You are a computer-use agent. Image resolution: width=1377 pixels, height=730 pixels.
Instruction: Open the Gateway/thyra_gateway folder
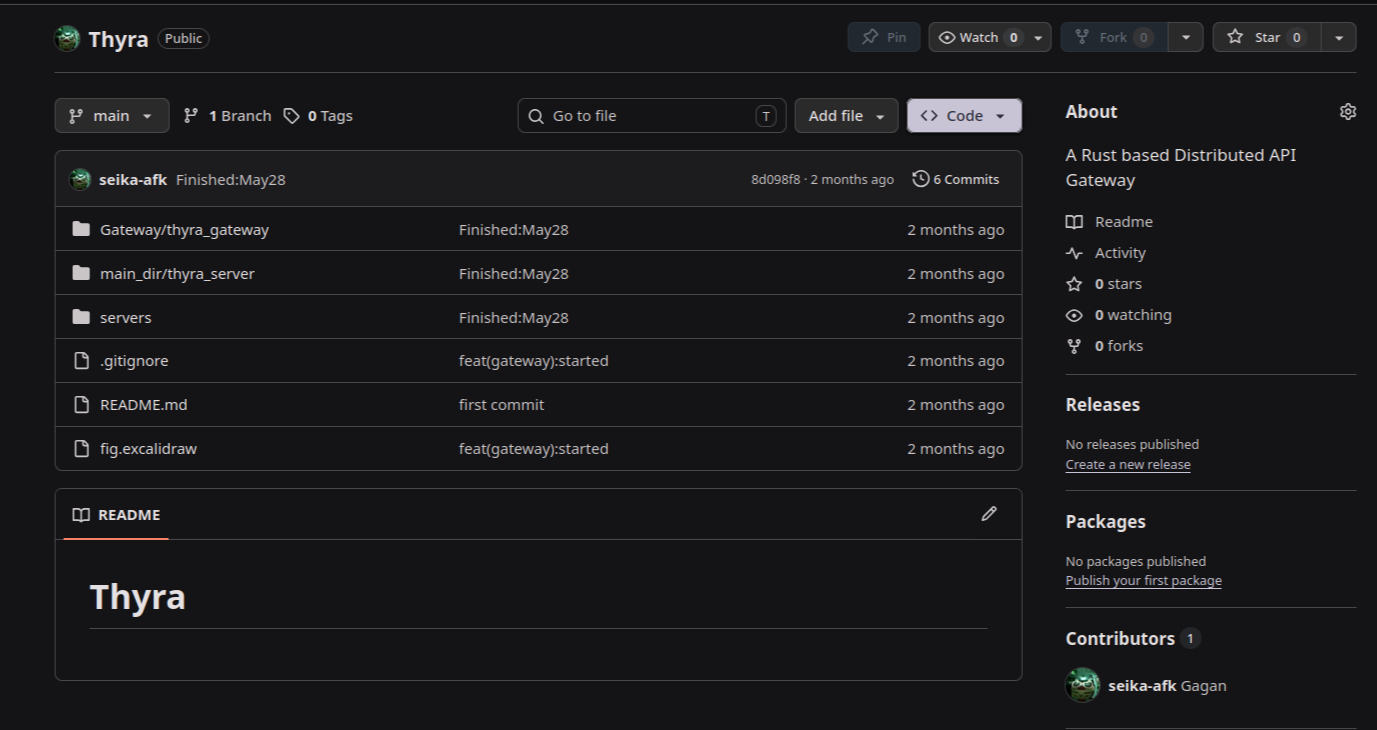point(184,230)
